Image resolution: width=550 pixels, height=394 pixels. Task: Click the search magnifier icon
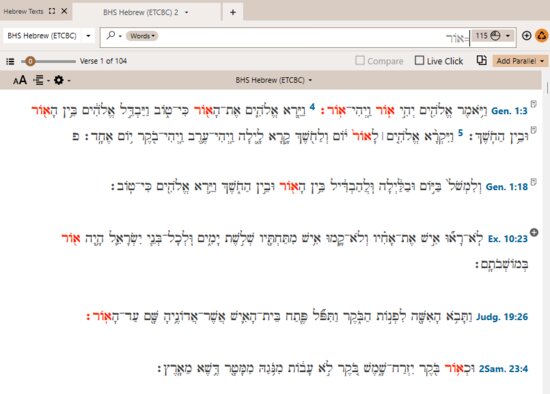pos(110,35)
